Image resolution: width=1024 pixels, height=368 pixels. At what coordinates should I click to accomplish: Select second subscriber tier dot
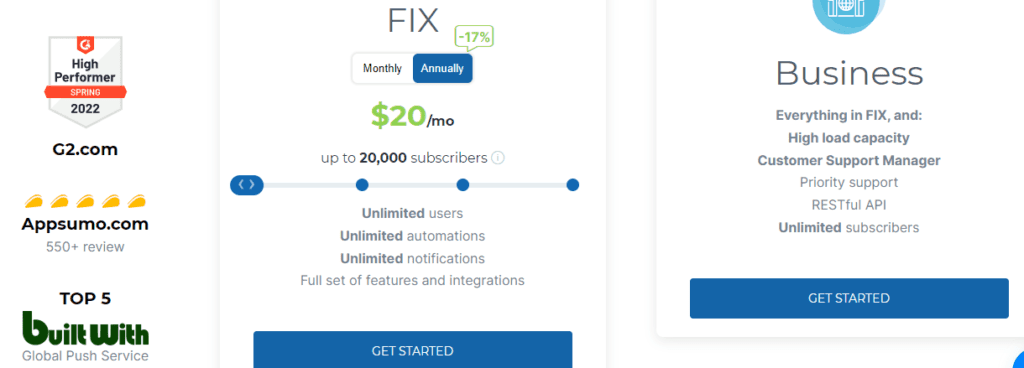(x=362, y=185)
